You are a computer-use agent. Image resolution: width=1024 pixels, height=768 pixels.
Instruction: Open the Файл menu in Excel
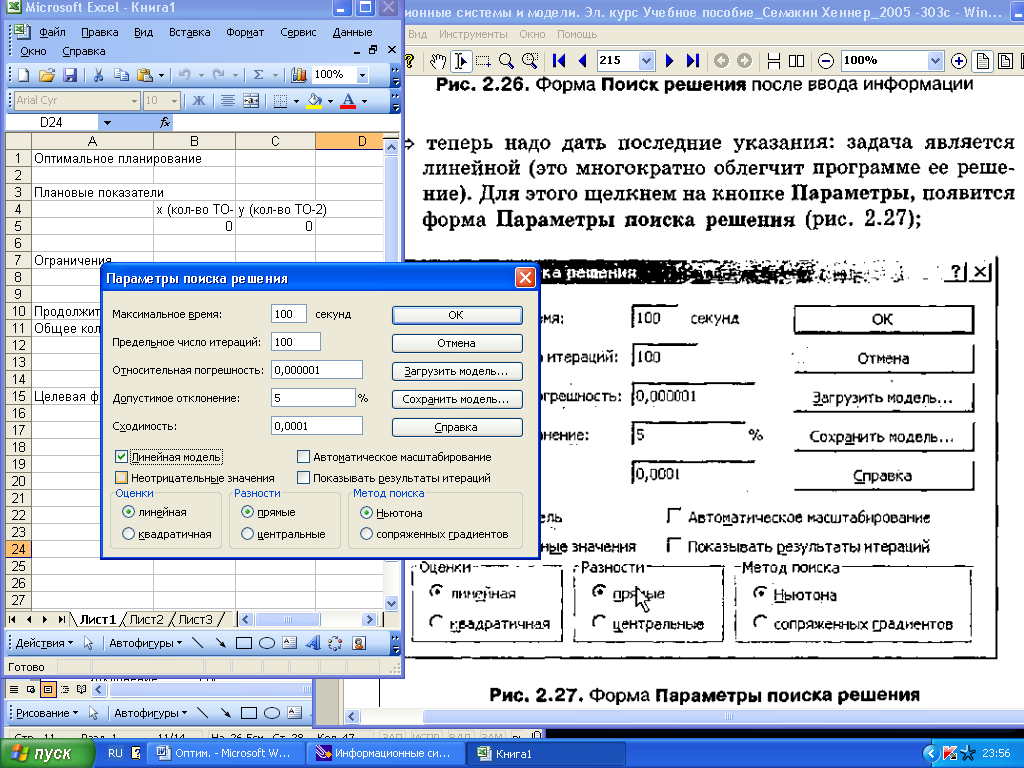coord(52,32)
